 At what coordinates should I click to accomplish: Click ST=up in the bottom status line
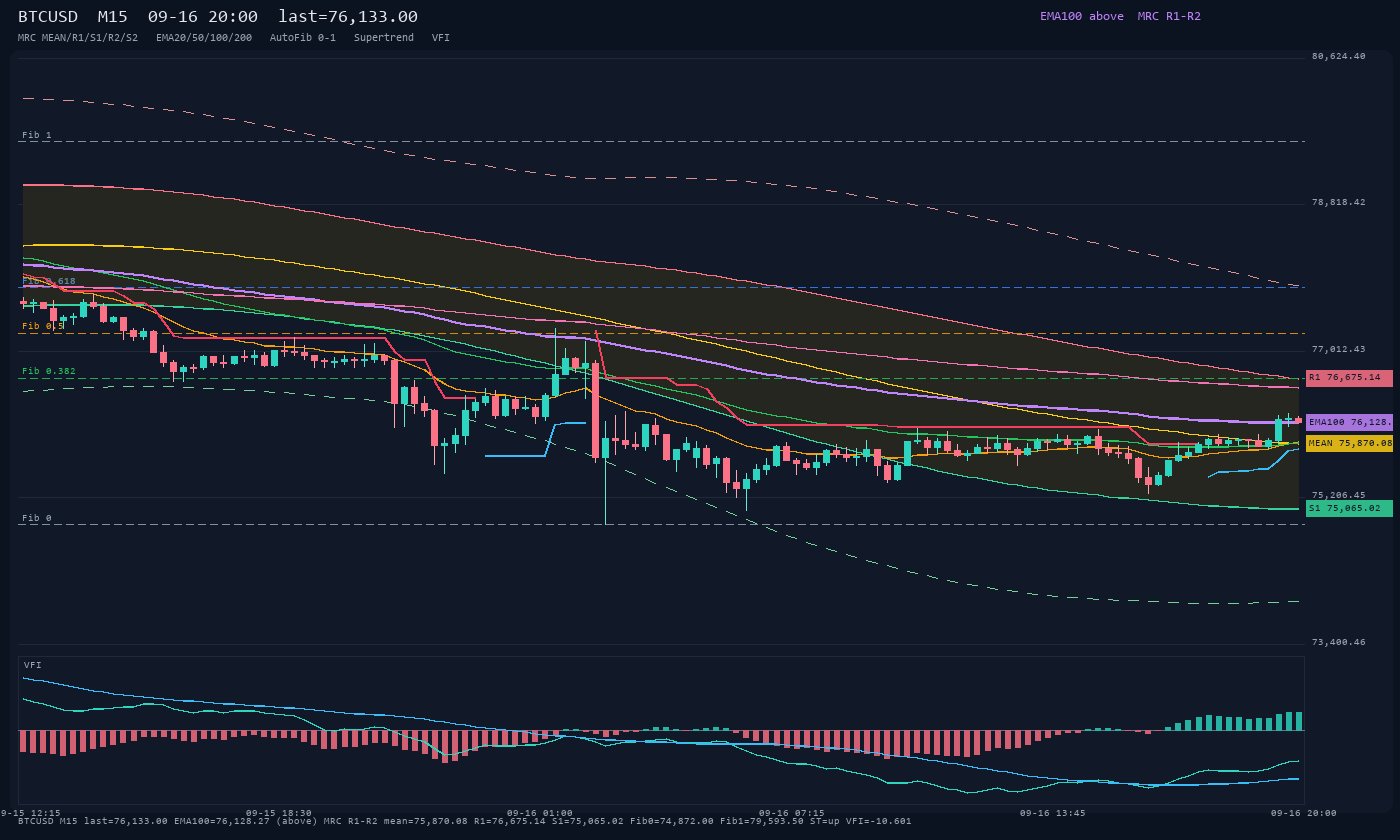coord(825,821)
